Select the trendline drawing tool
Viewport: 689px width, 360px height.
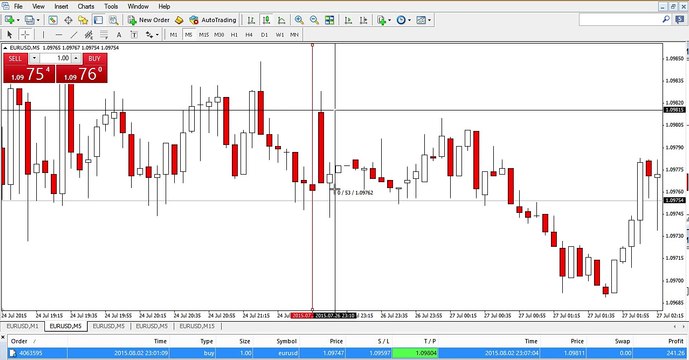[x=74, y=34]
